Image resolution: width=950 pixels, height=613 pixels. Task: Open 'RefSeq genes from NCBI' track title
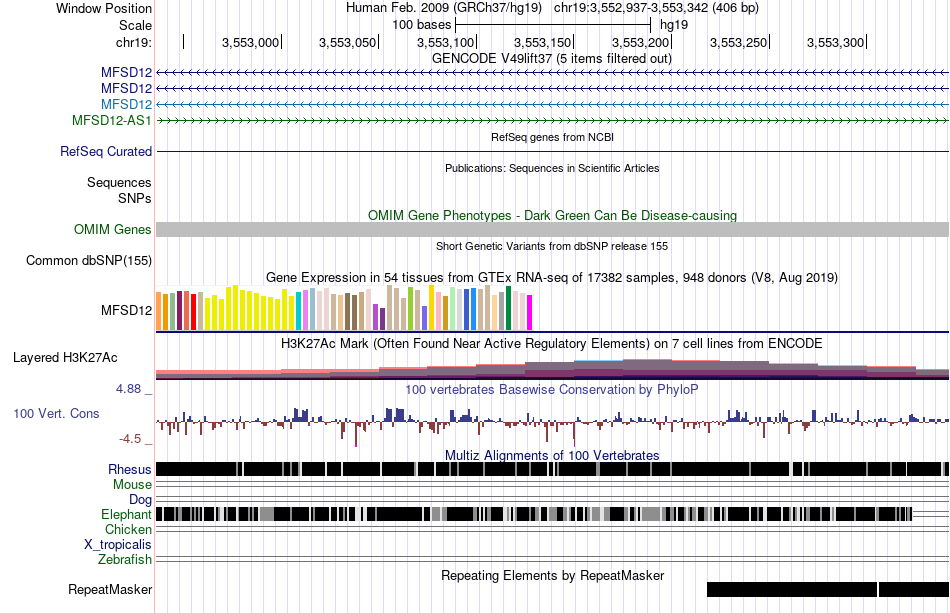[553, 138]
